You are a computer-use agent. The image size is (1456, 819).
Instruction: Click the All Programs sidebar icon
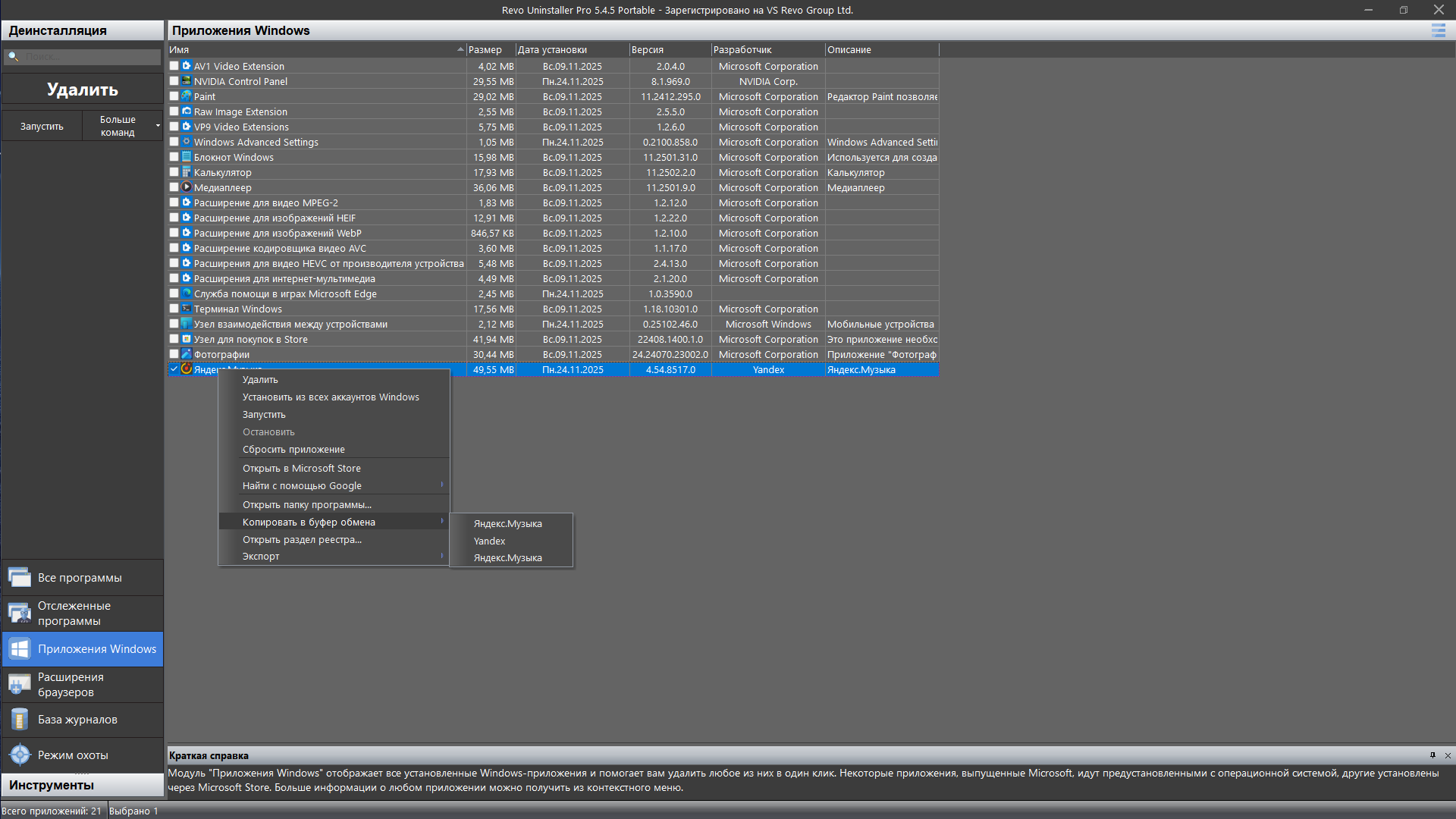(x=20, y=578)
